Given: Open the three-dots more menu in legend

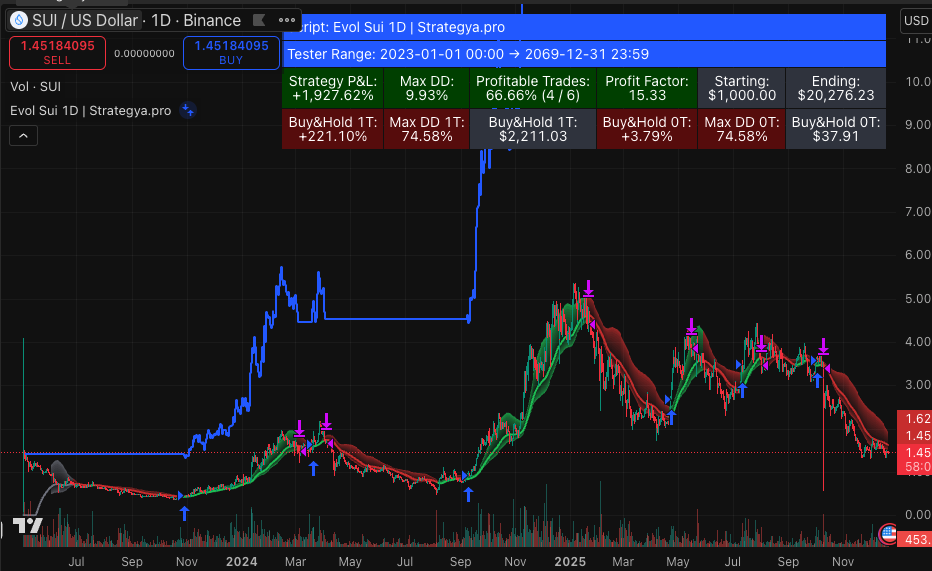Looking at the screenshot, I should click(x=287, y=20).
